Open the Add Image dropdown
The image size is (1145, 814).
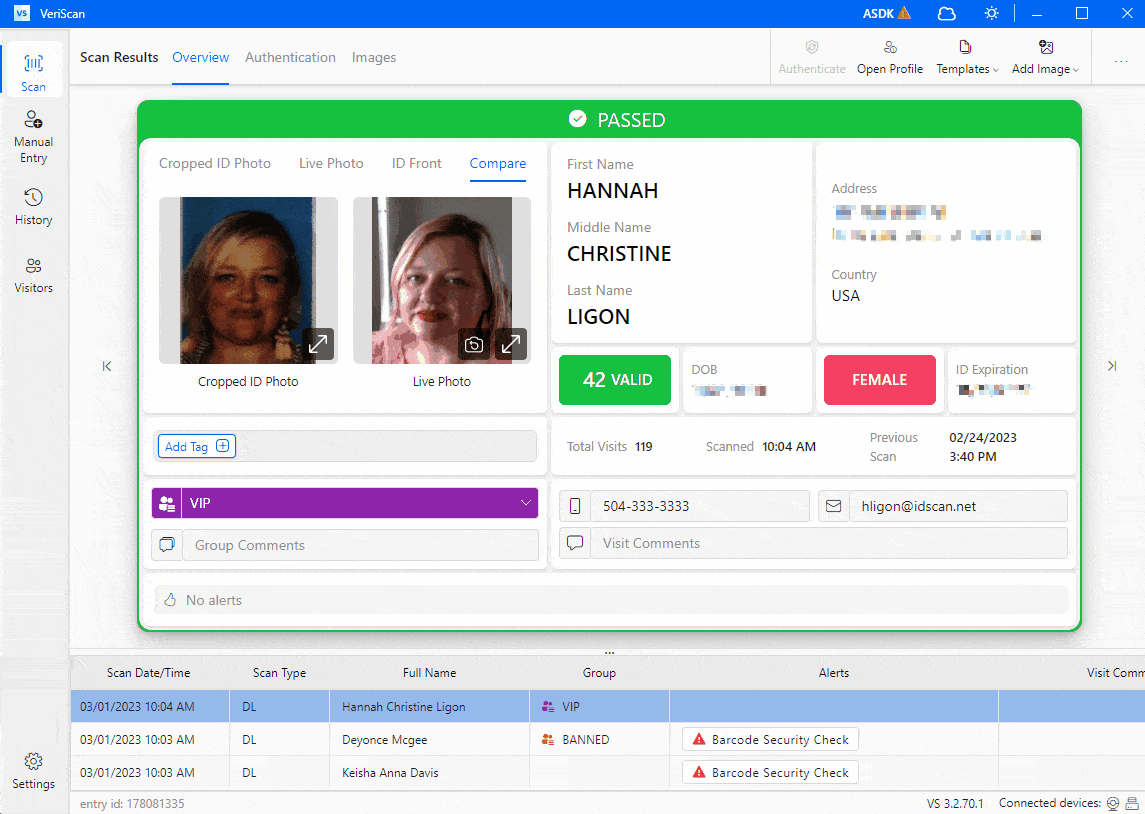[1045, 58]
